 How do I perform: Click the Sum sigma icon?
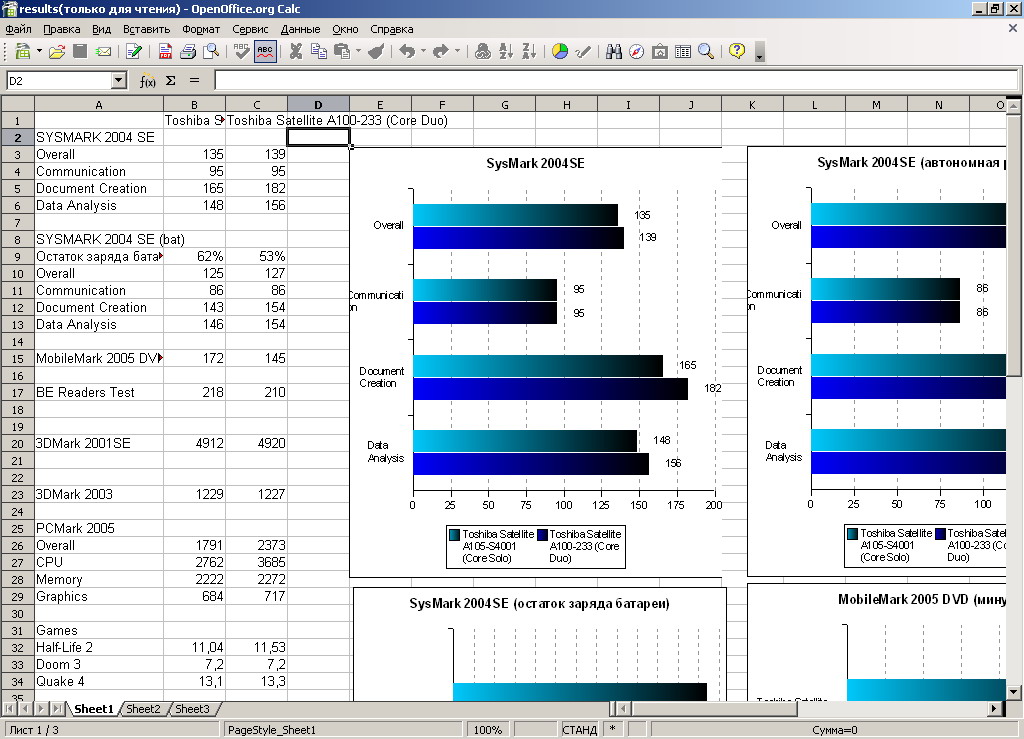tap(170, 81)
